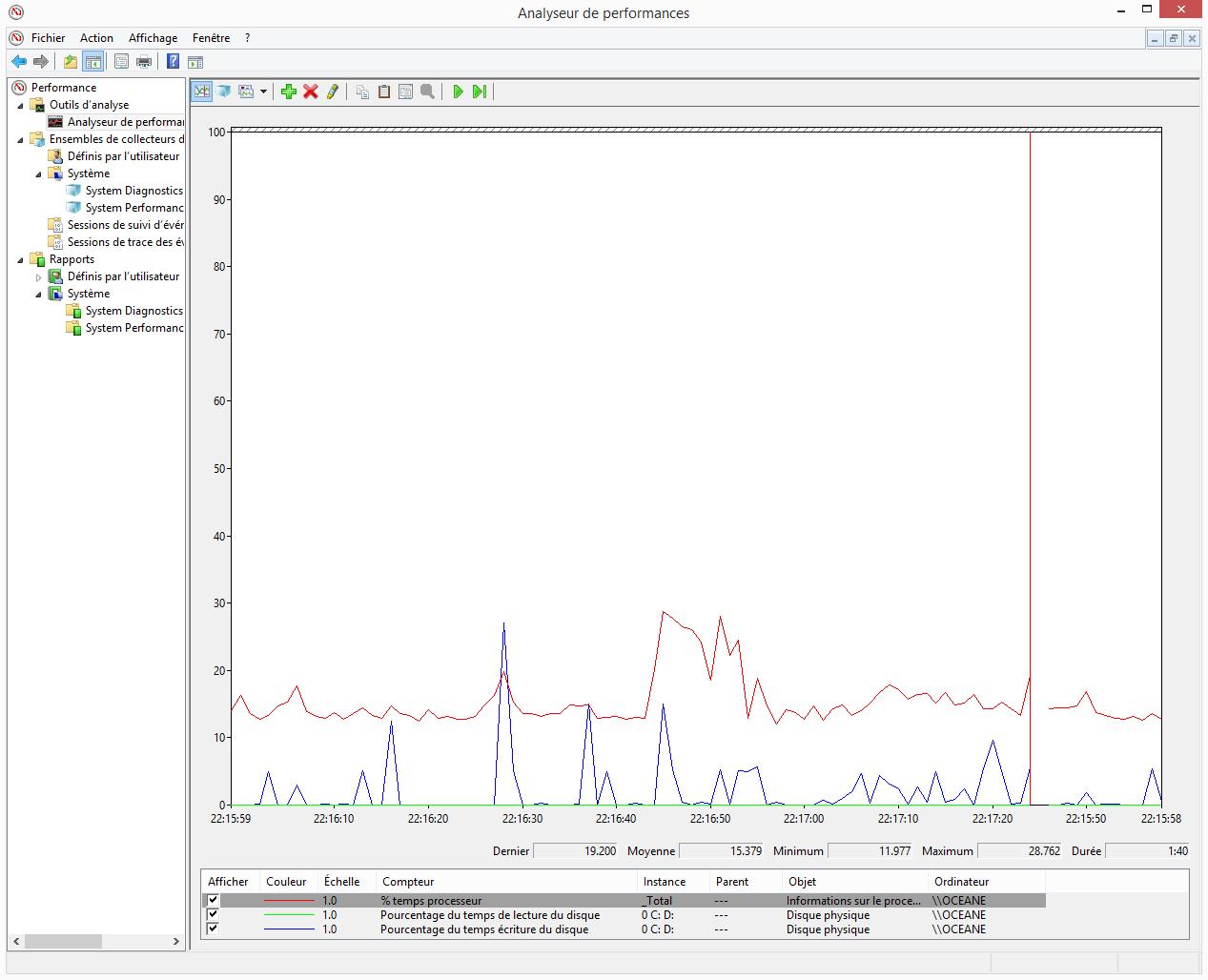Open the Fenêtre menu
The height and width of the screenshot is (980, 1208).
[x=211, y=38]
